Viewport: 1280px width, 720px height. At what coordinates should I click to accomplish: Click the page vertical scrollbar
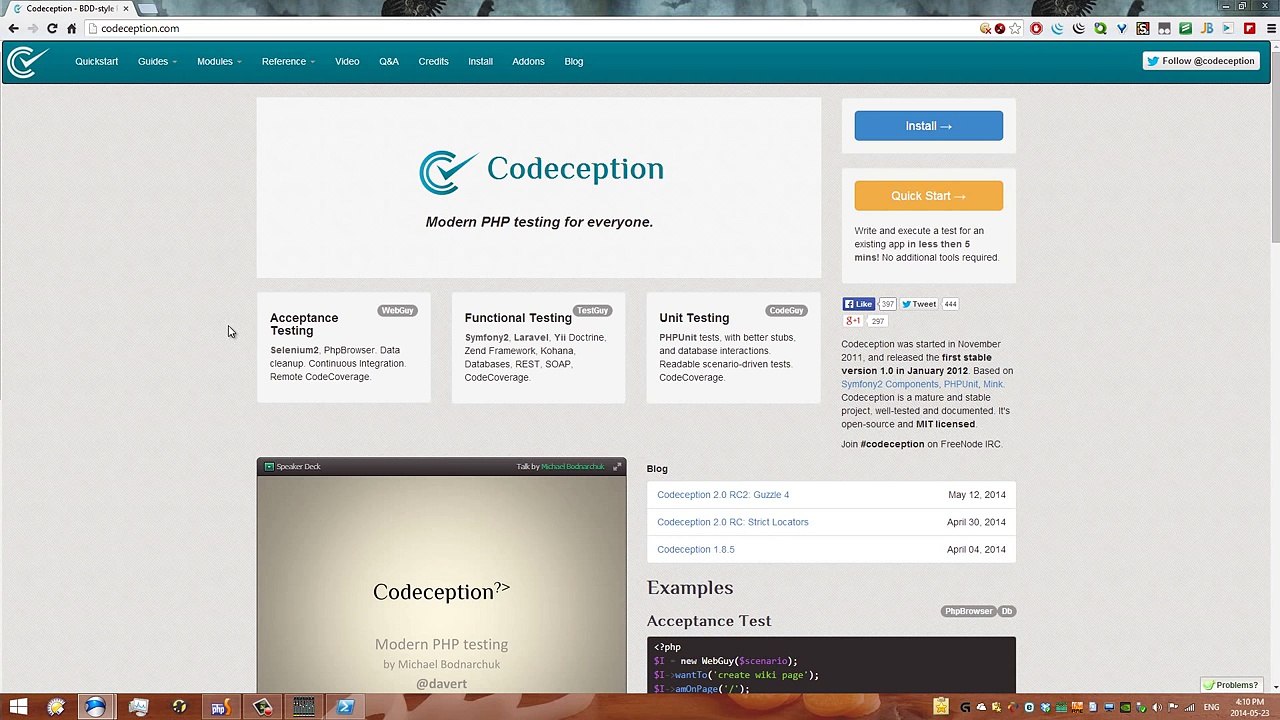tap(1275, 145)
